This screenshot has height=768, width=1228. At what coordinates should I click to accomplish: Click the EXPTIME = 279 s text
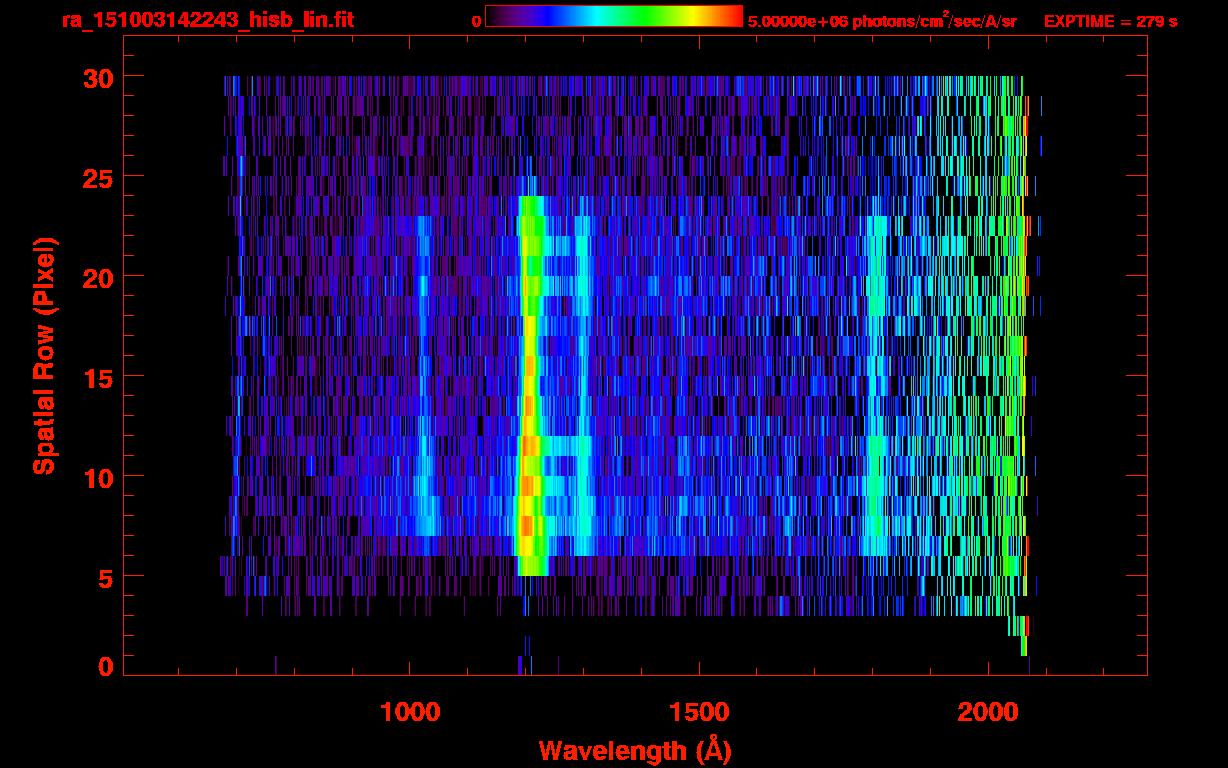pyautogui.click(x=1110, y=21)
